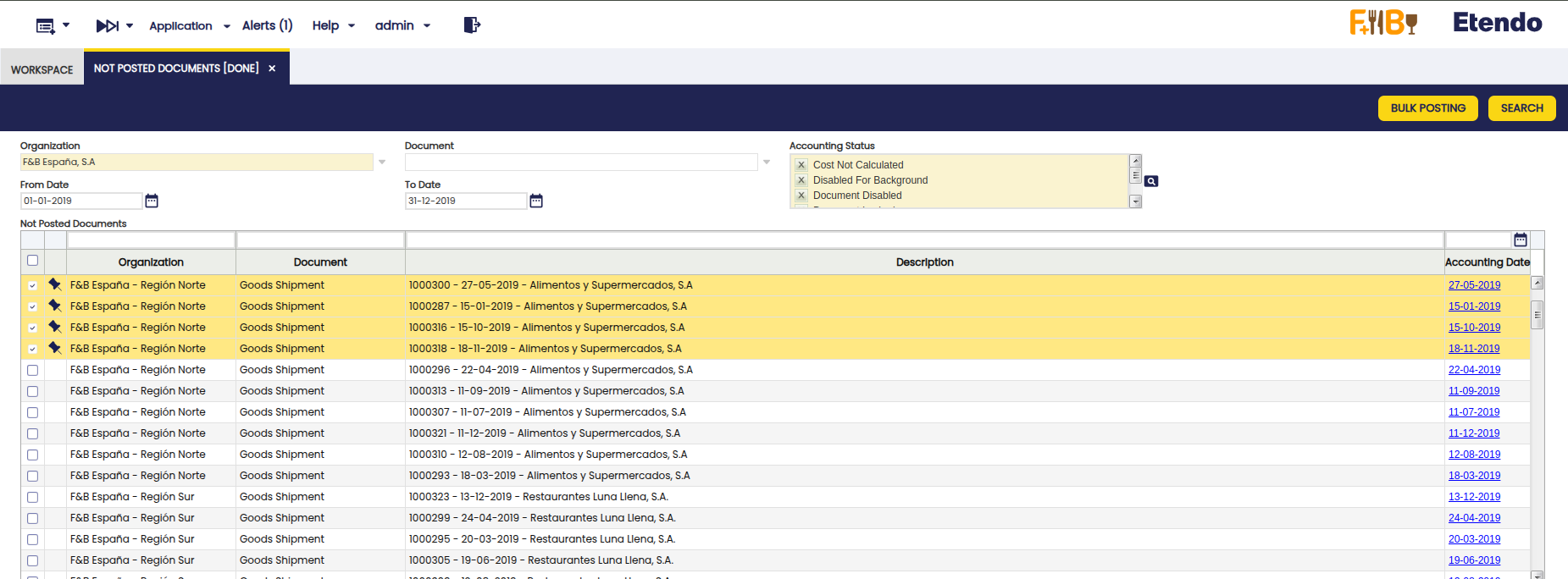
Task: Select the checkbox for document 1000307
Action: coord(32,412)
